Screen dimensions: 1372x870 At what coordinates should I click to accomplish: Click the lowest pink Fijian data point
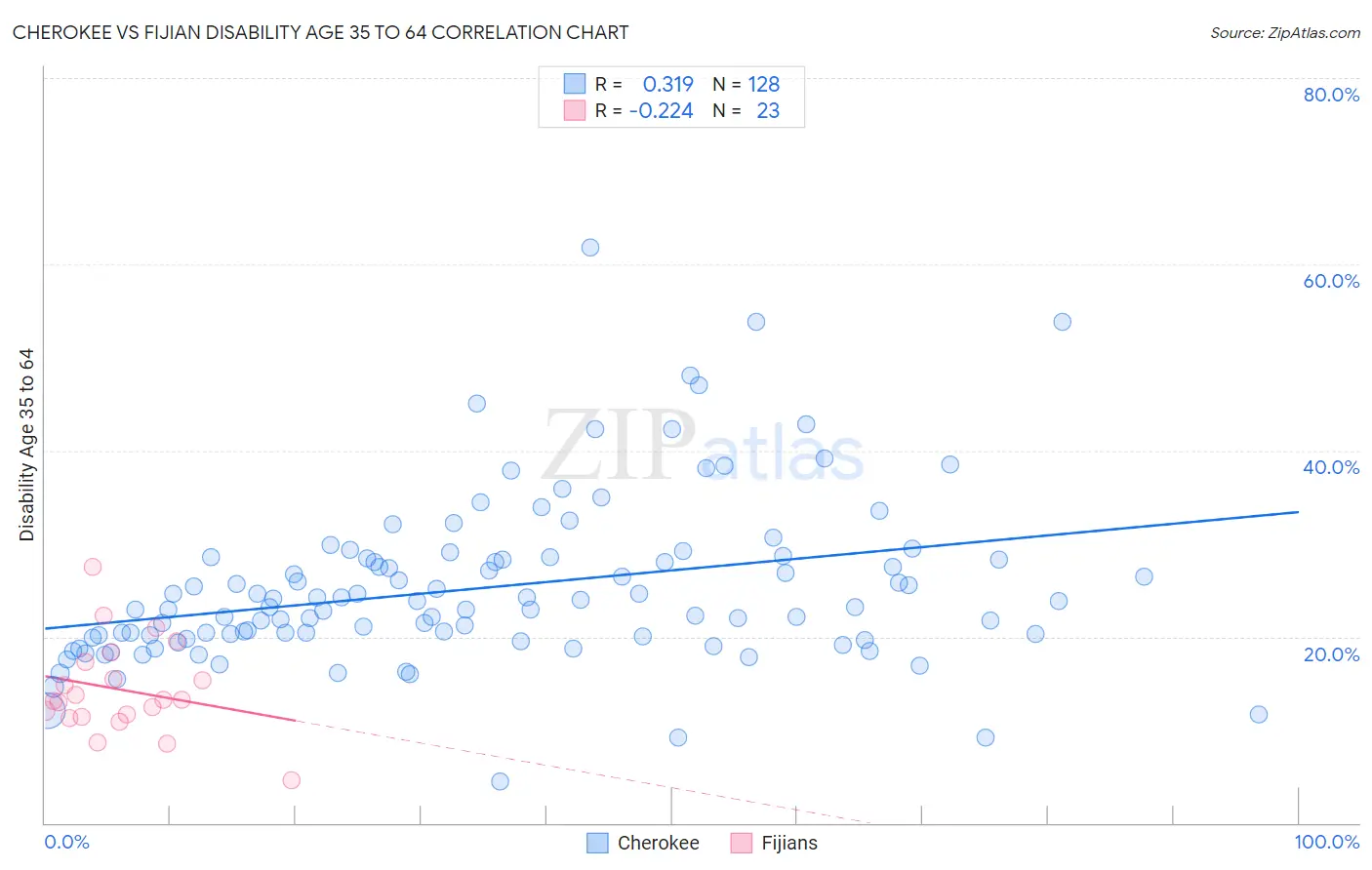pos(291,780)
